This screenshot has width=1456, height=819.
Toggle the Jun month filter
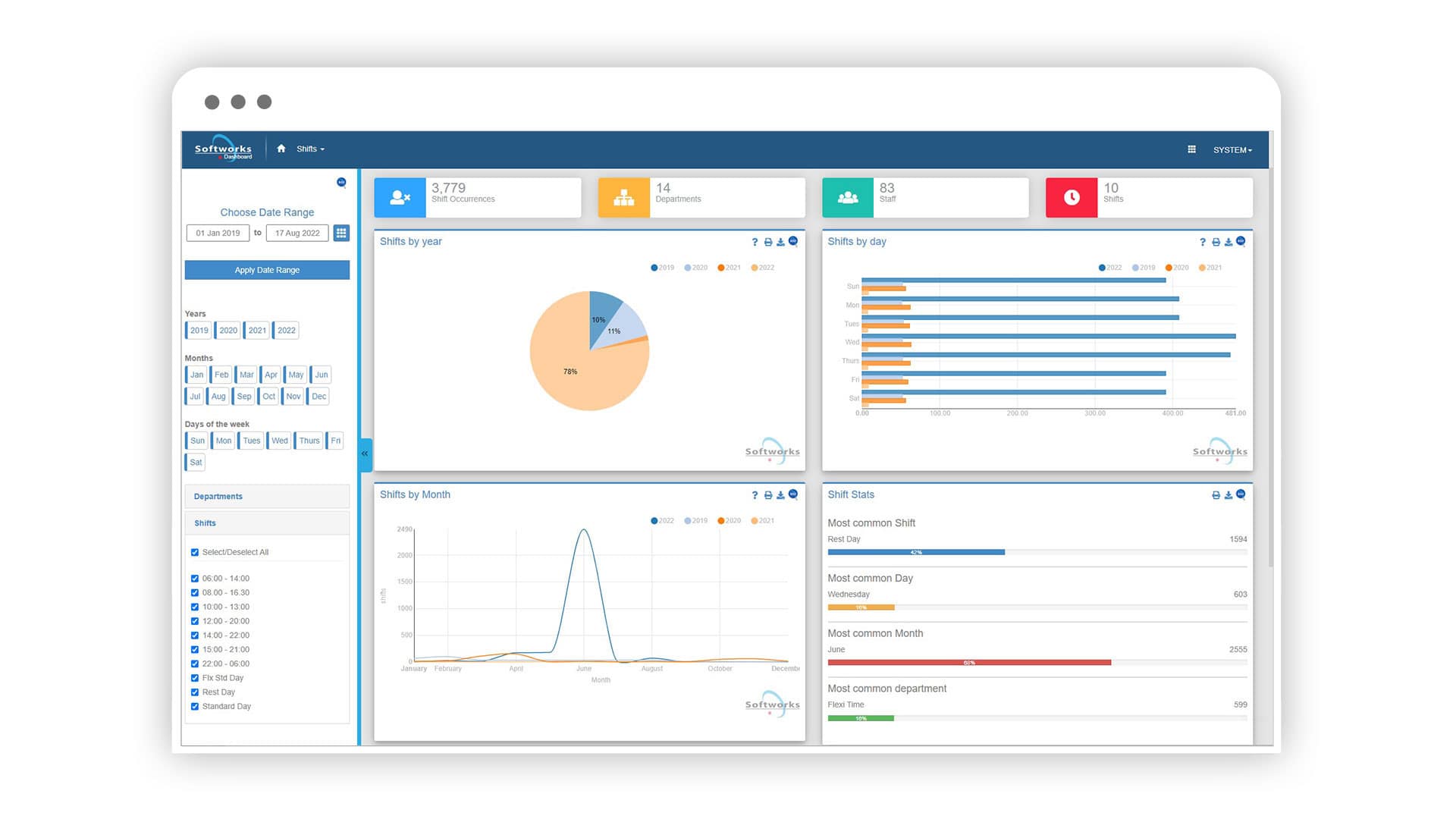(x=321, y=375)
